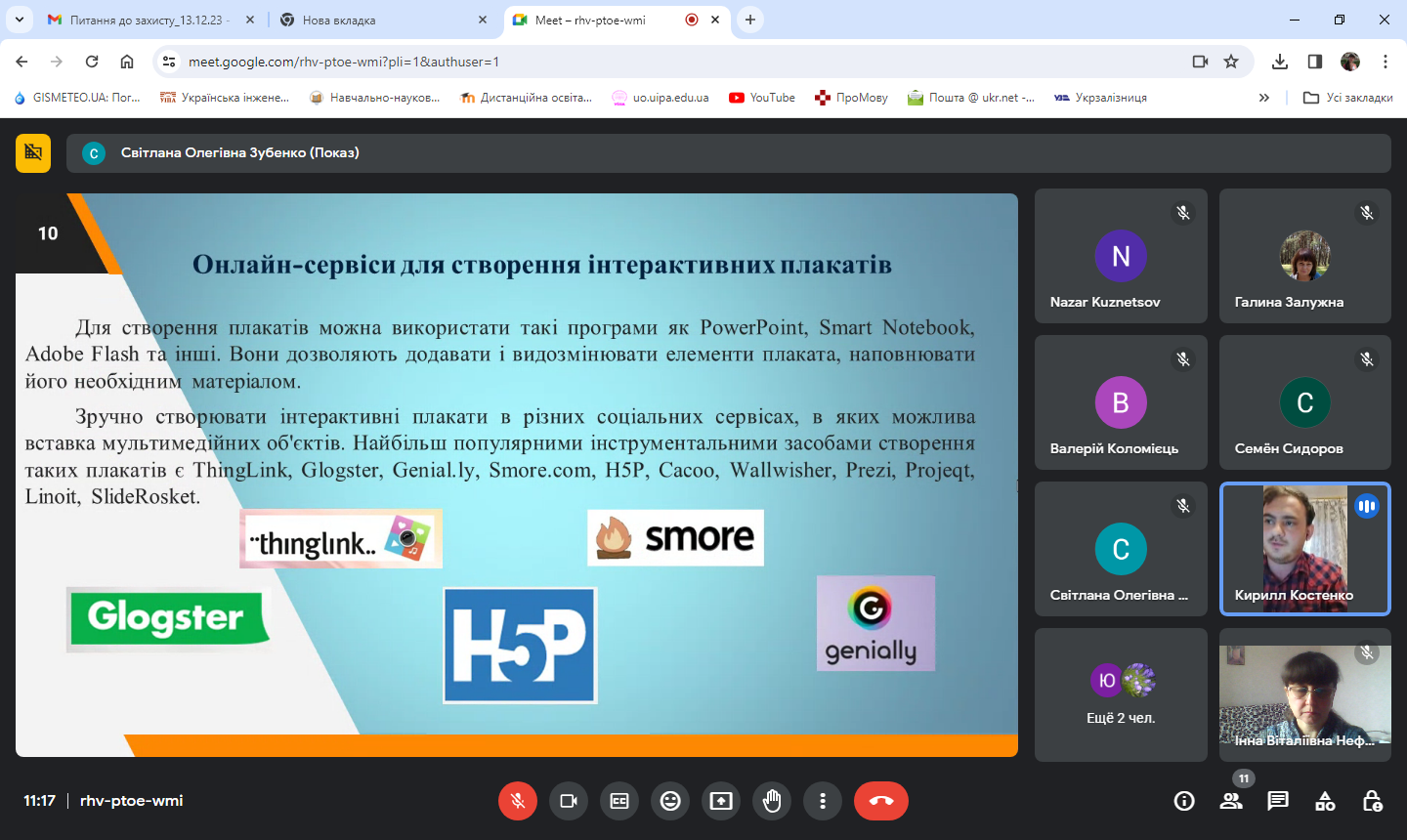Open the tab search dropdown arrow

tap(19, 20)
